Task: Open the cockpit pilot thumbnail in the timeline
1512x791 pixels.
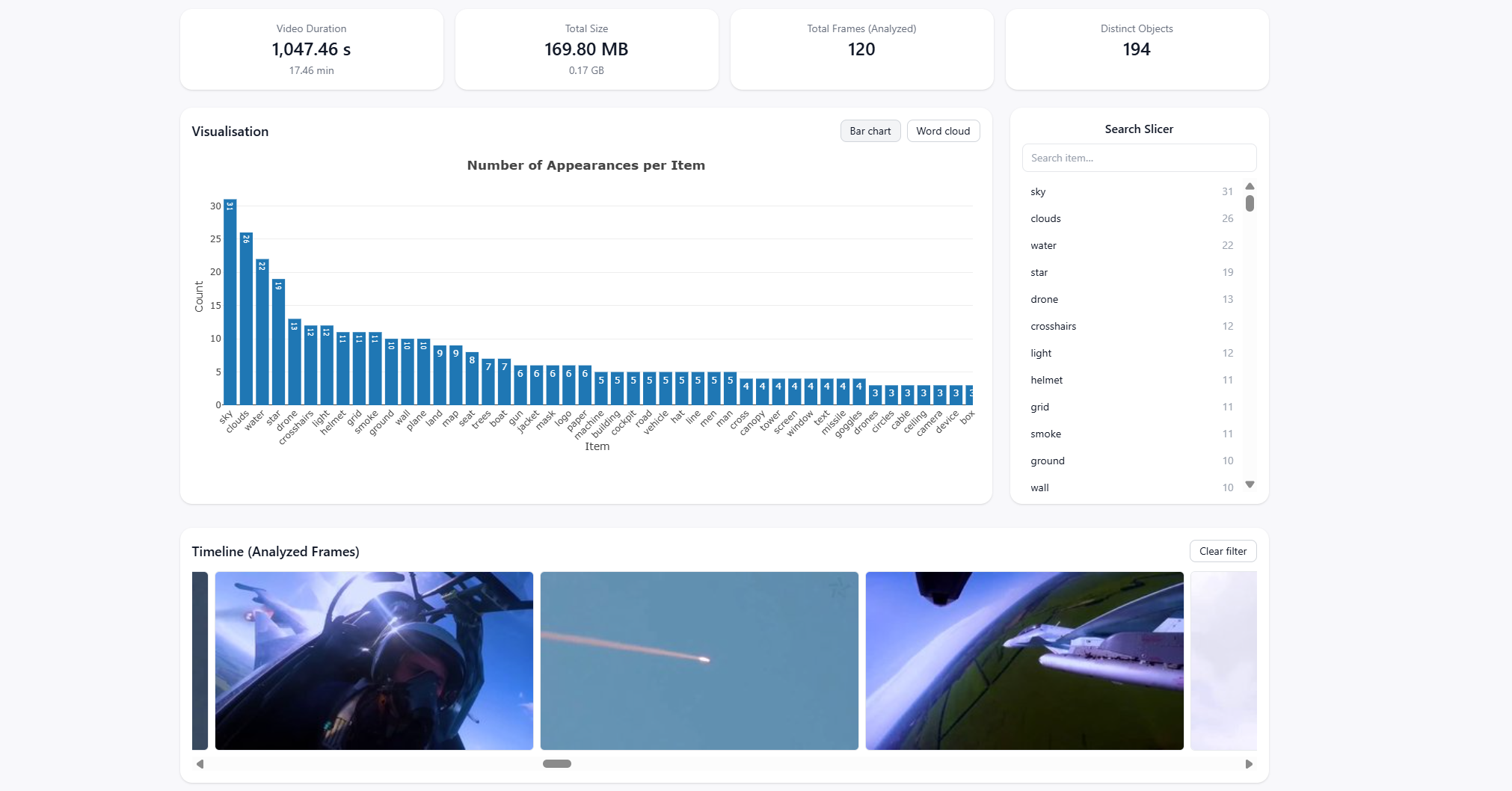Action: pos(373,661)
